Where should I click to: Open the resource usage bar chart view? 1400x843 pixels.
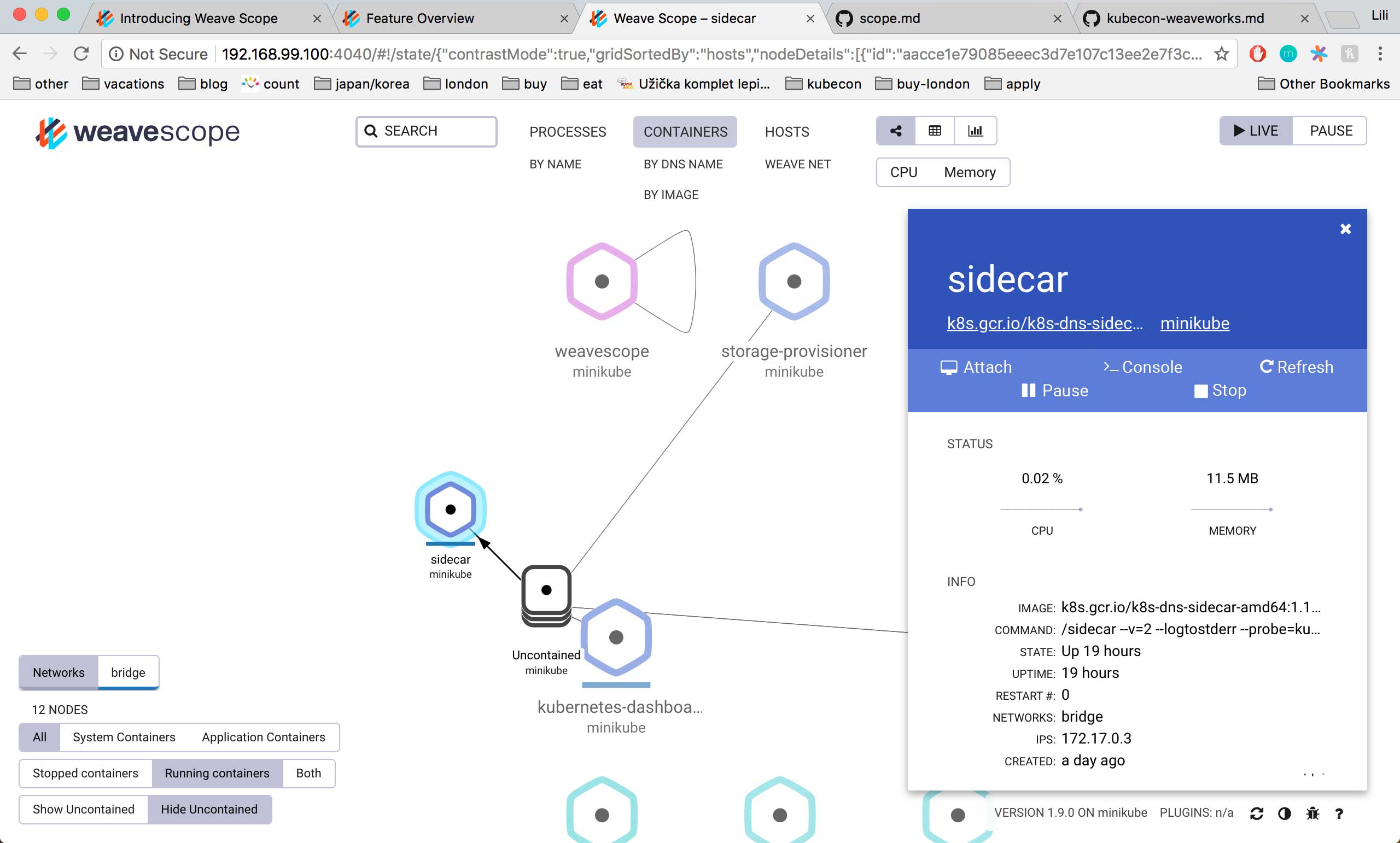tap(975, 131)
